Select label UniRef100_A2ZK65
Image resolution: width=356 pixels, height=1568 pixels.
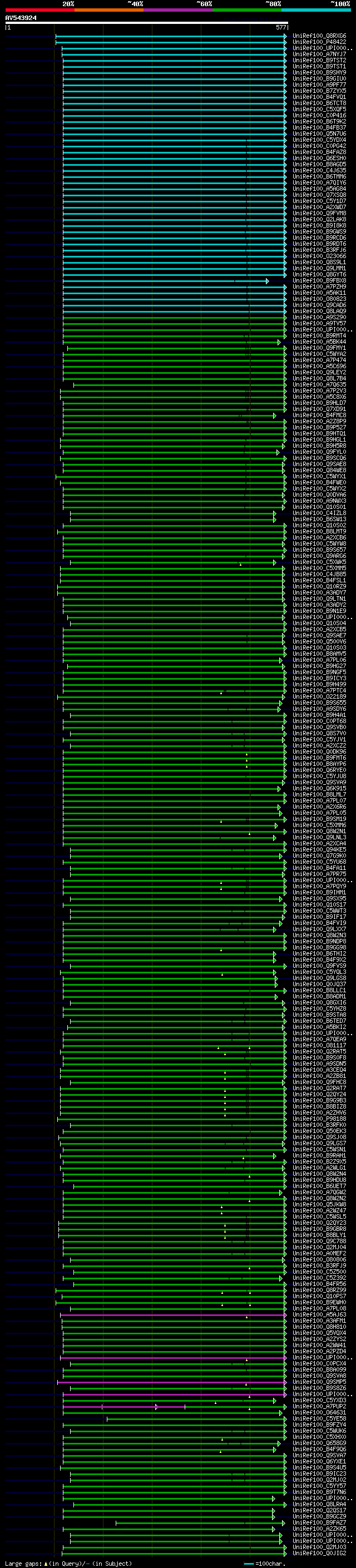[319, 1529]
